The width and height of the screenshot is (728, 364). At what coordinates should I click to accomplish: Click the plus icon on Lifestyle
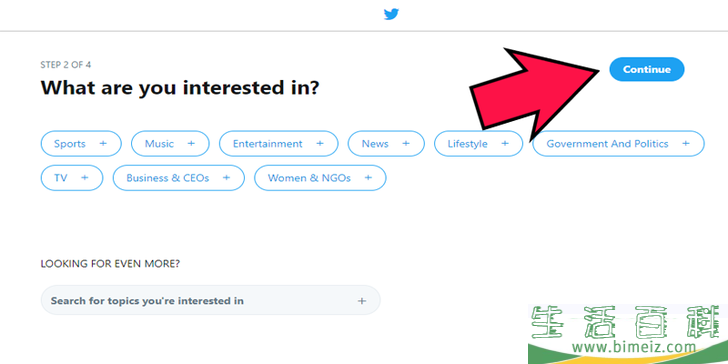(505, 143)
